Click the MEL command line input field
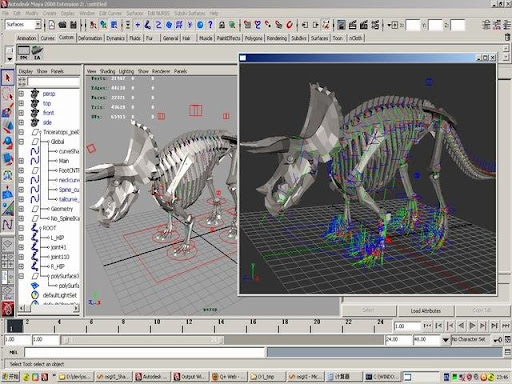Viewport: 512px width, 384px height. click(145, 352)
